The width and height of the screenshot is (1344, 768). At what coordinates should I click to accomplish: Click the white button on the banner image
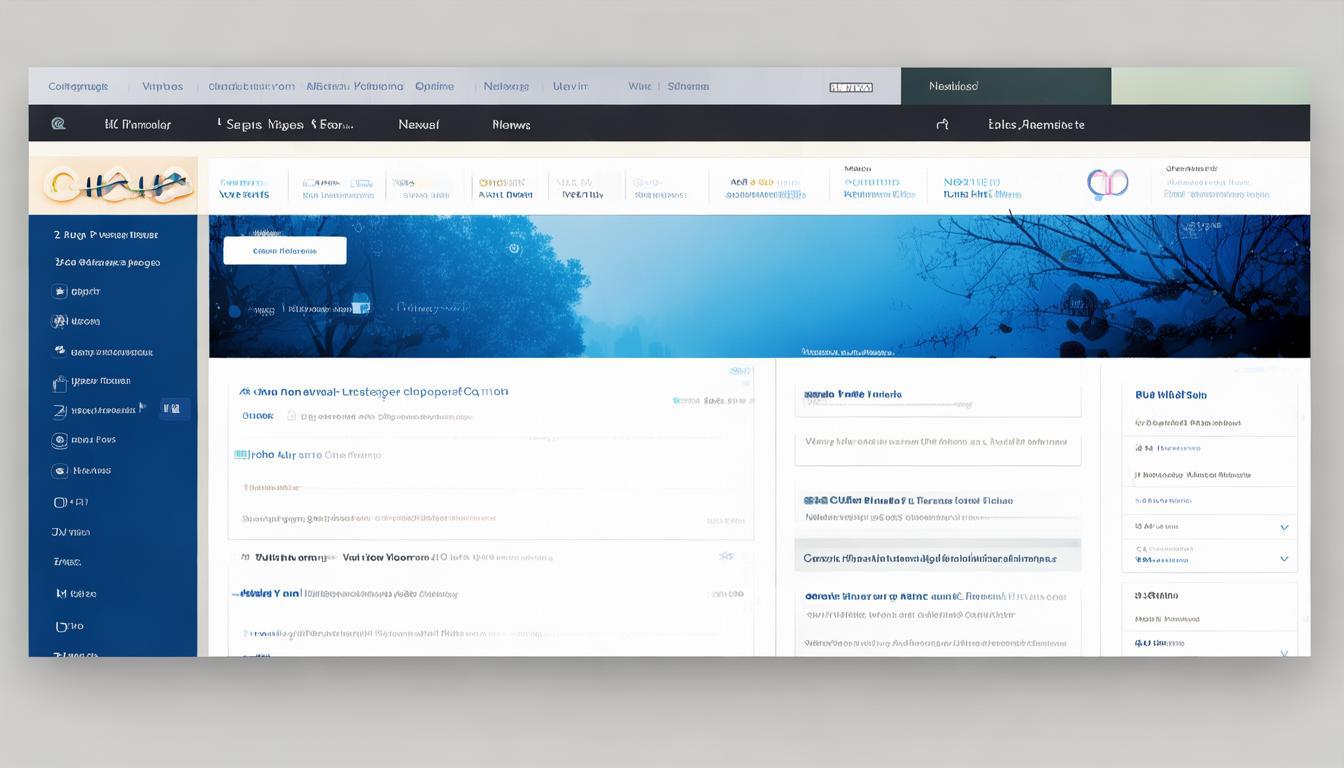click(285, 251)
